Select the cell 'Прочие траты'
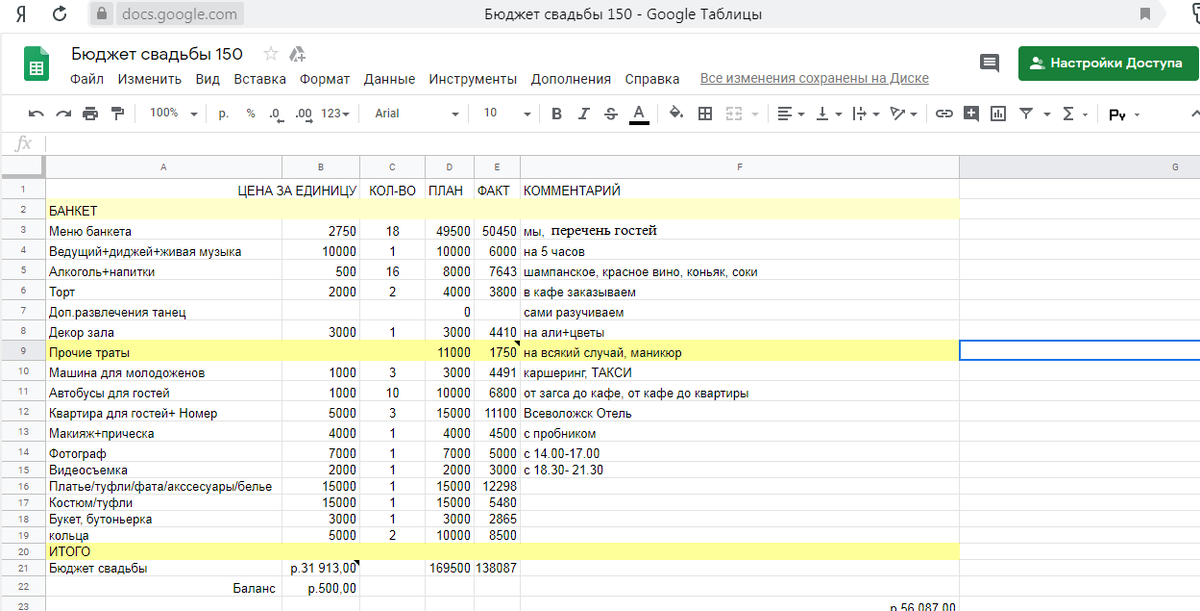The height and width of the screenshot is (611, 1200). pyautogui.click(x=164, y=352)
